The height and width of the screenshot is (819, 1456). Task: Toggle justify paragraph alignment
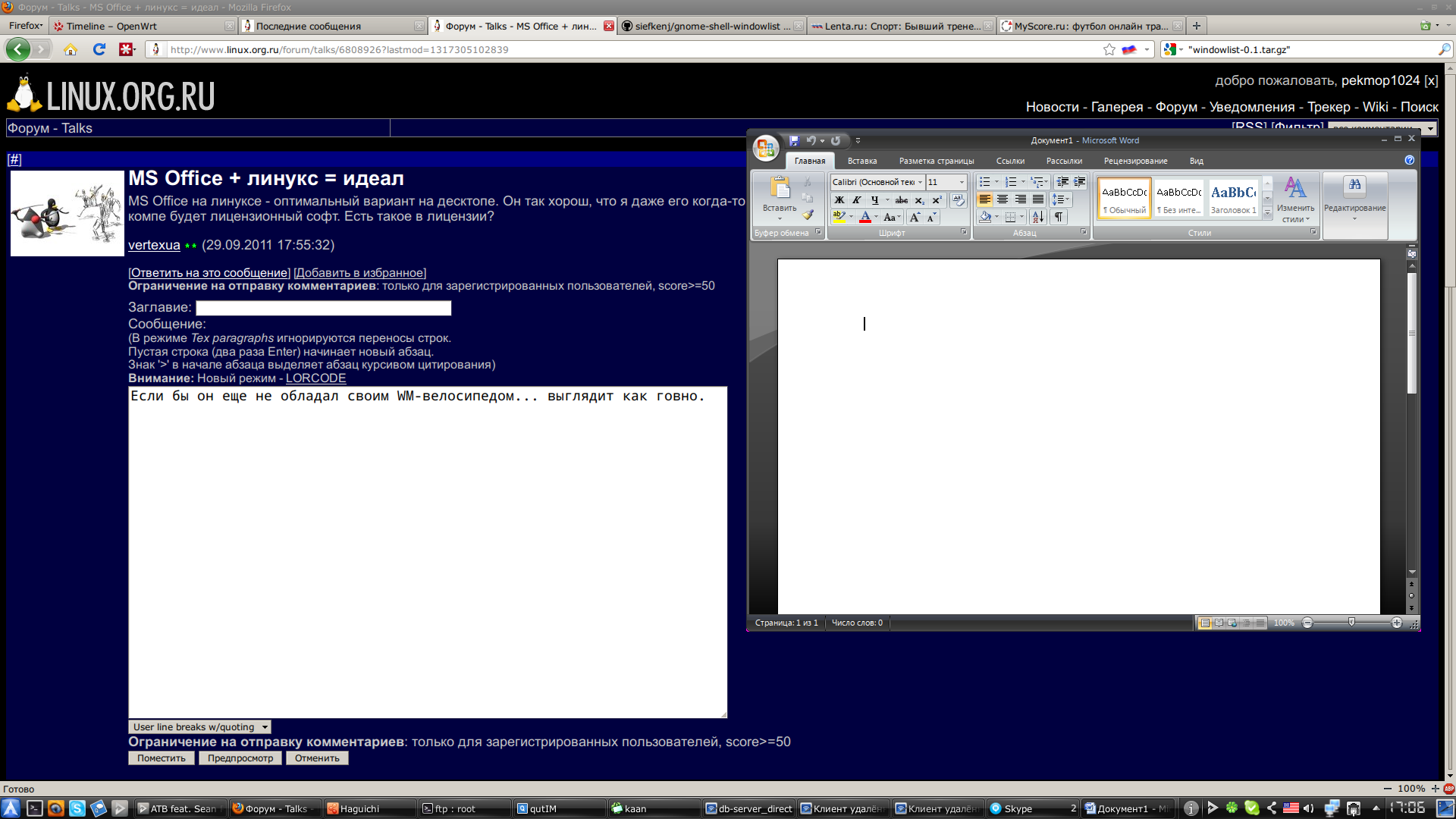[x=1038, y=199]
